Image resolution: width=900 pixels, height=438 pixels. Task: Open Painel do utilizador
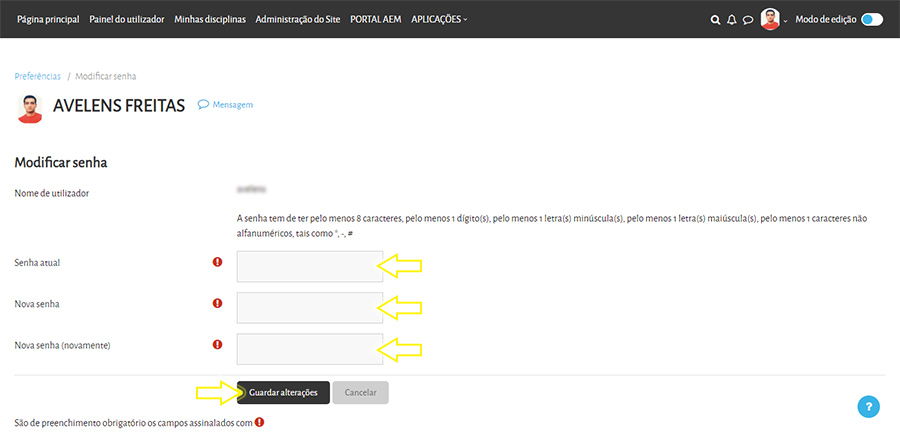point(127,19)
